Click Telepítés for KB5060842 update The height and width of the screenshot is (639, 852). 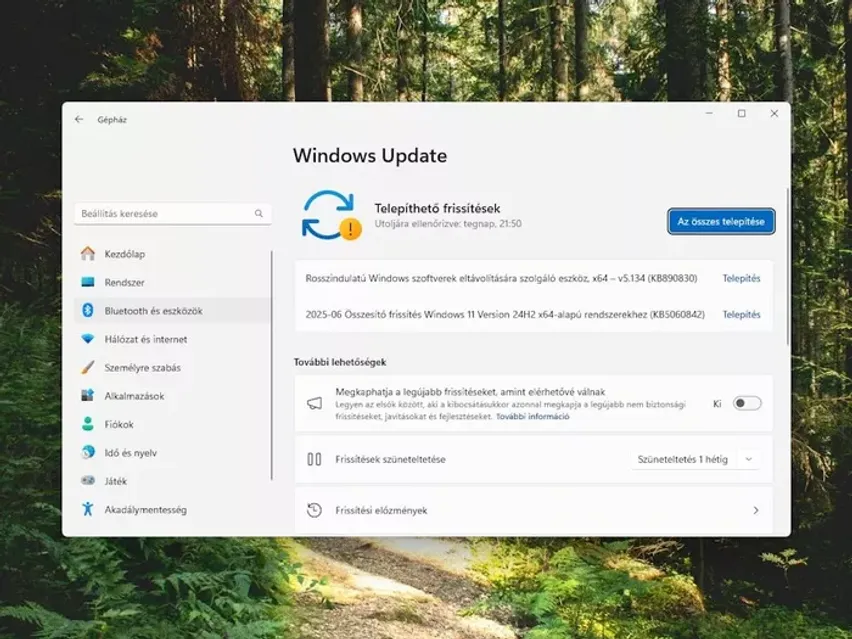click(x=741, y=314)
